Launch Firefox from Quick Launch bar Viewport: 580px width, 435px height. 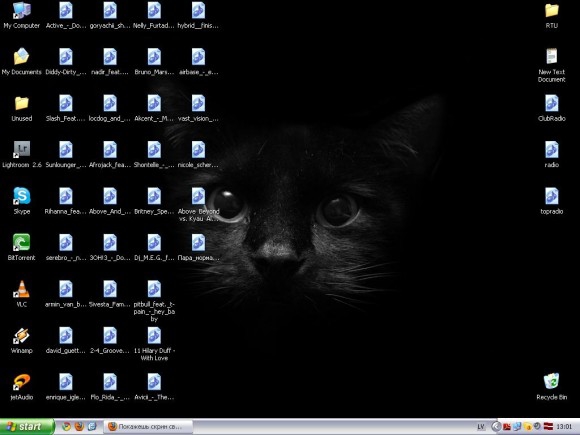point(79,426)
